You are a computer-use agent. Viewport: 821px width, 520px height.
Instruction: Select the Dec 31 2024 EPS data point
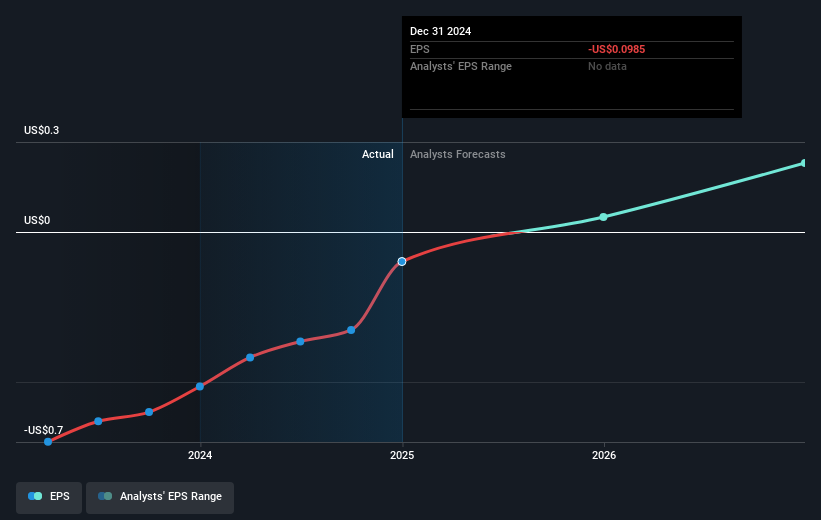tap(402, 261)
